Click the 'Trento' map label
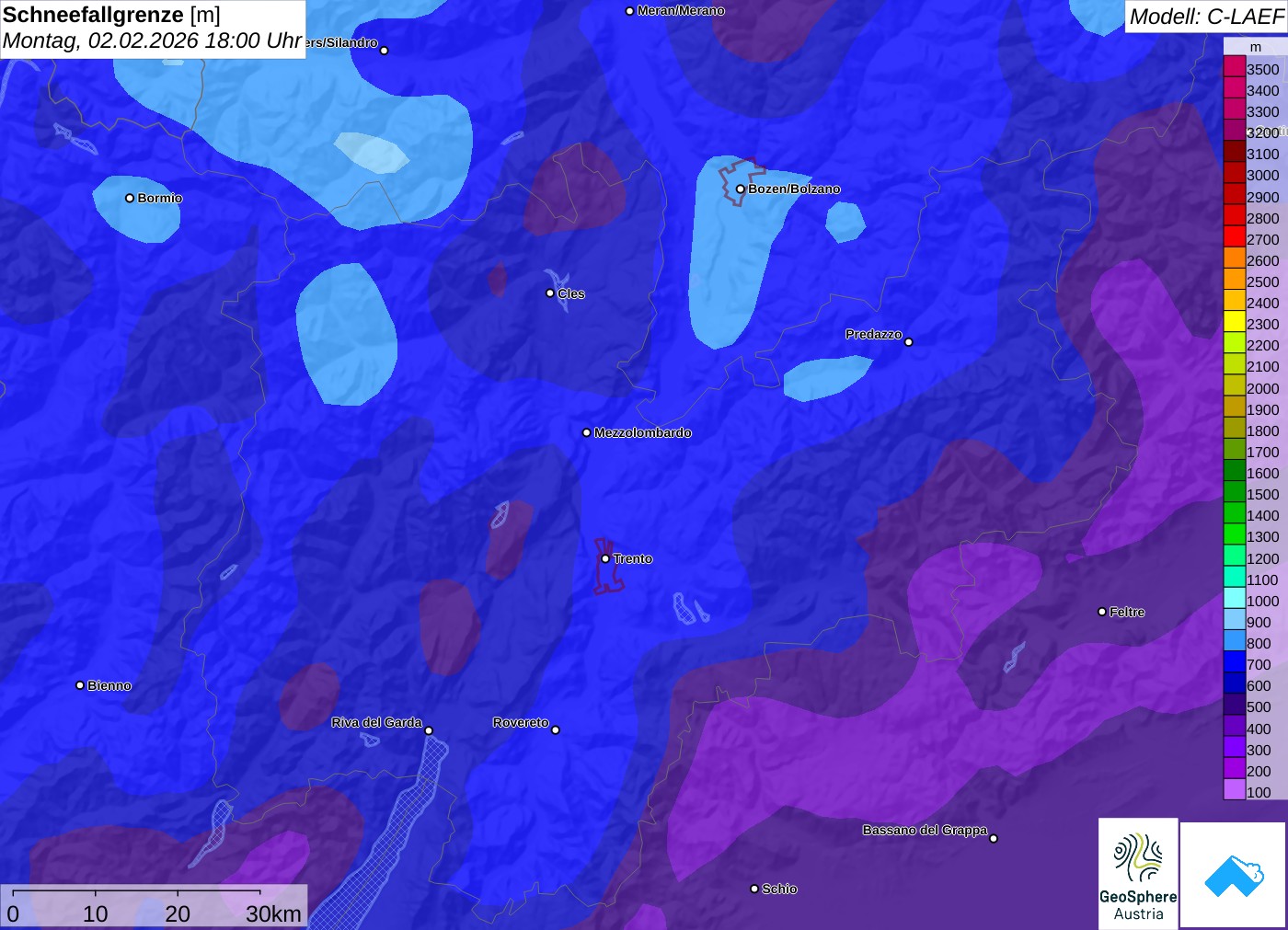The image size is (1288, 930). point(633,559)
